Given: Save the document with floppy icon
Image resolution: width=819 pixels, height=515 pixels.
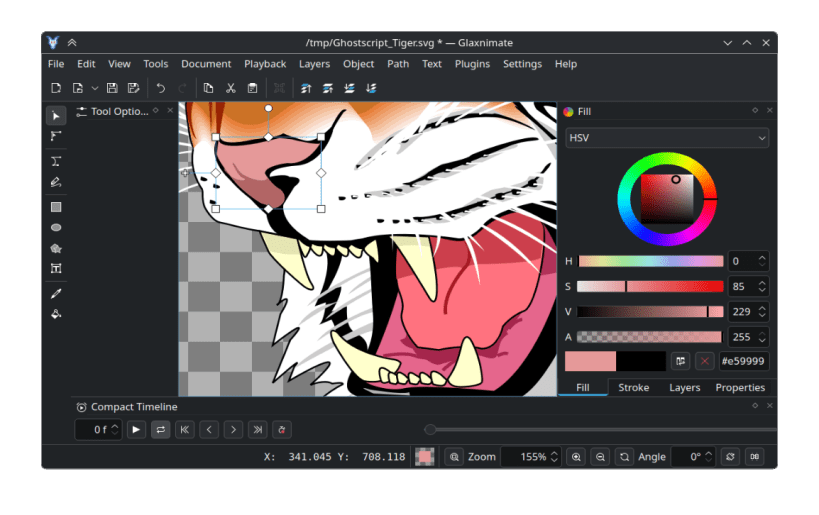Looking at the screenshot, I should 112,88.
